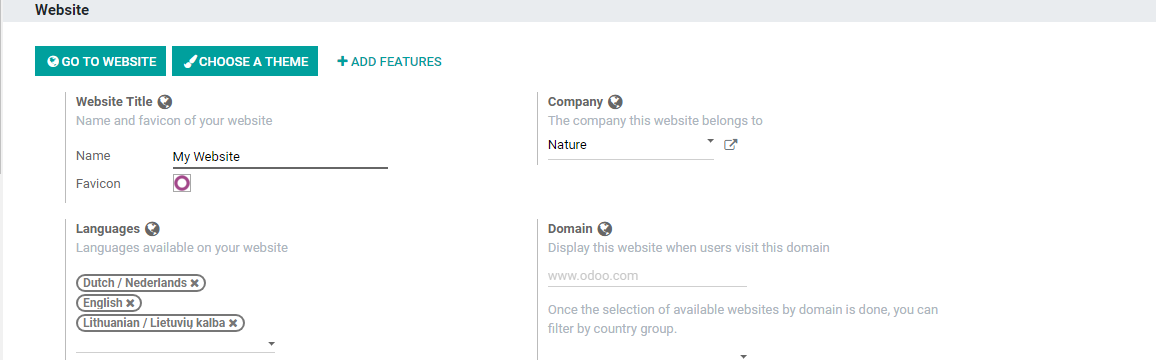The width and height of the screenshot is (1156, 360).
Task: Focus the website Name input field
Action: point(280,157)
